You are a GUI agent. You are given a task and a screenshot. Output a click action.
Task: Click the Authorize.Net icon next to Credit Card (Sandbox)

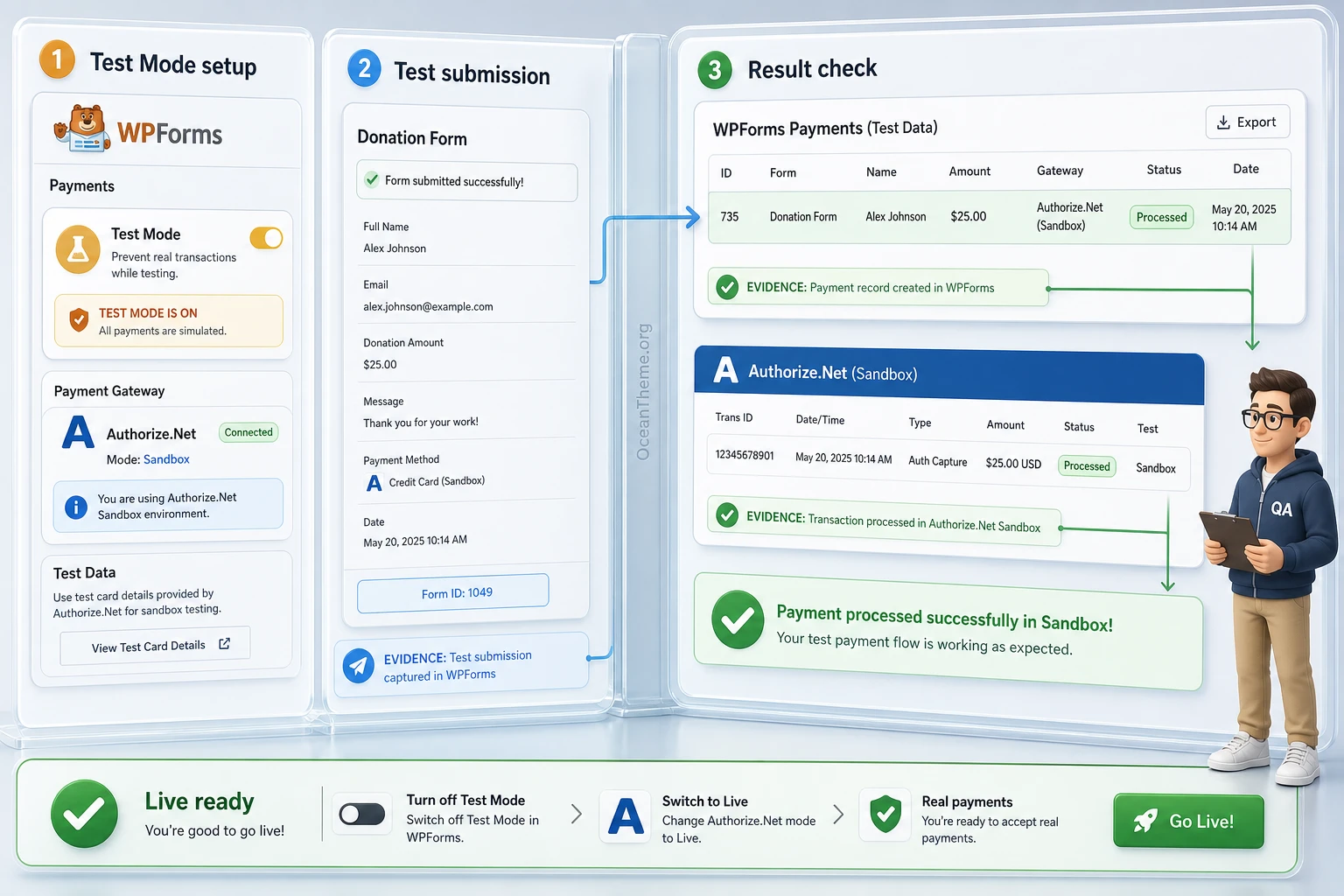(x=374, y=483)
